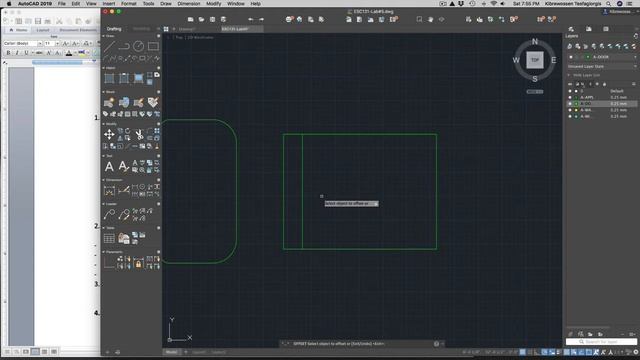Collapse the Draw panel section
The width and height of the screenshot is (640, 360).
click(x=103, y=36)
